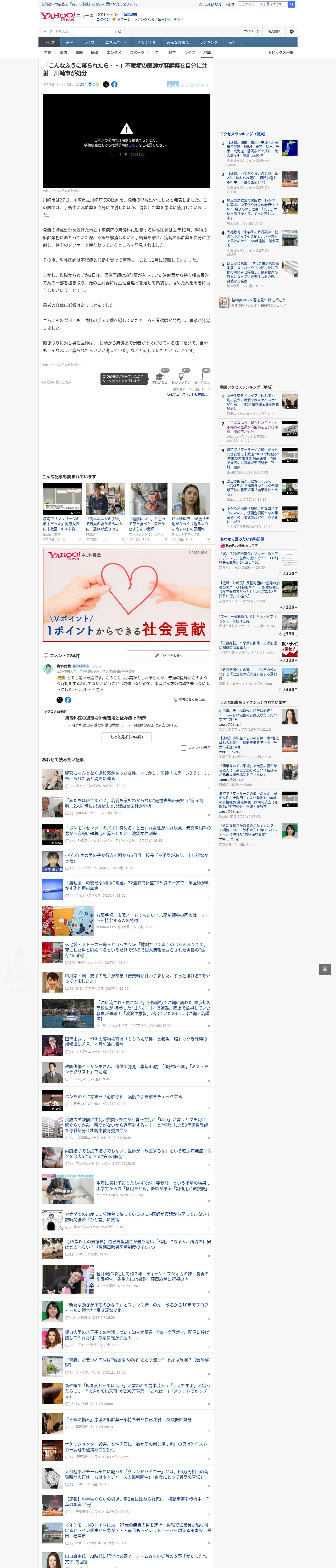Select the ライブ item in the dark nav bar
Screen dimensions: 336x1568
point(89,43)
